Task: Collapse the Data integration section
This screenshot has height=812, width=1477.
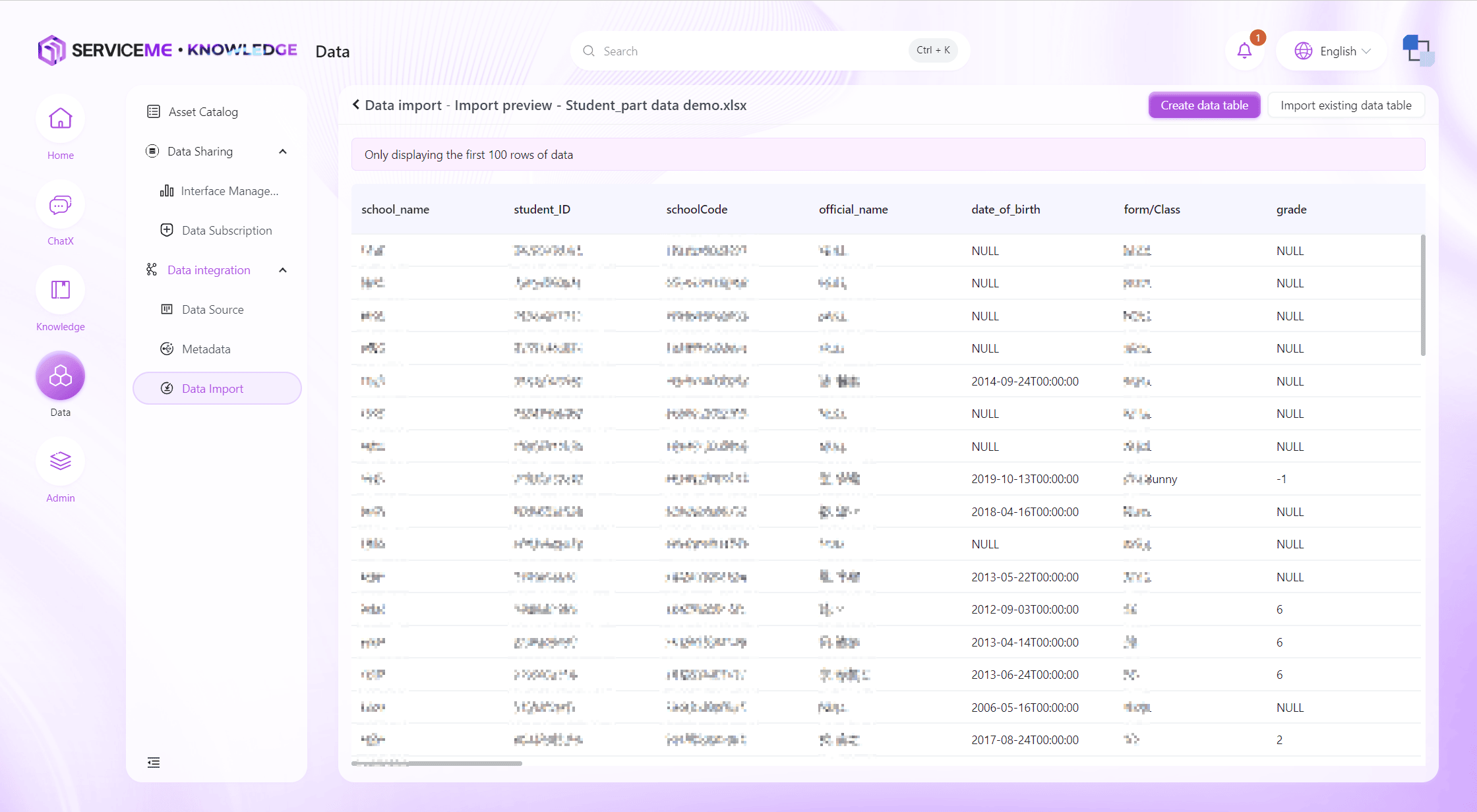Action: pos(283,270)
